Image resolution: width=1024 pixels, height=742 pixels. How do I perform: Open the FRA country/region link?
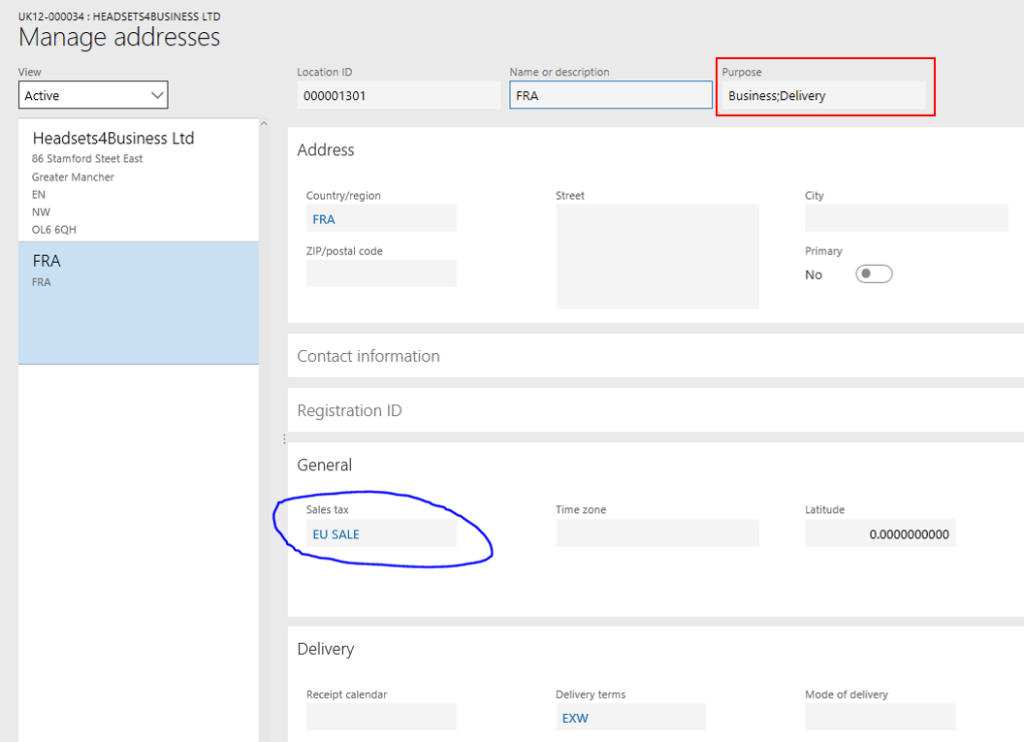click(324, 219)
